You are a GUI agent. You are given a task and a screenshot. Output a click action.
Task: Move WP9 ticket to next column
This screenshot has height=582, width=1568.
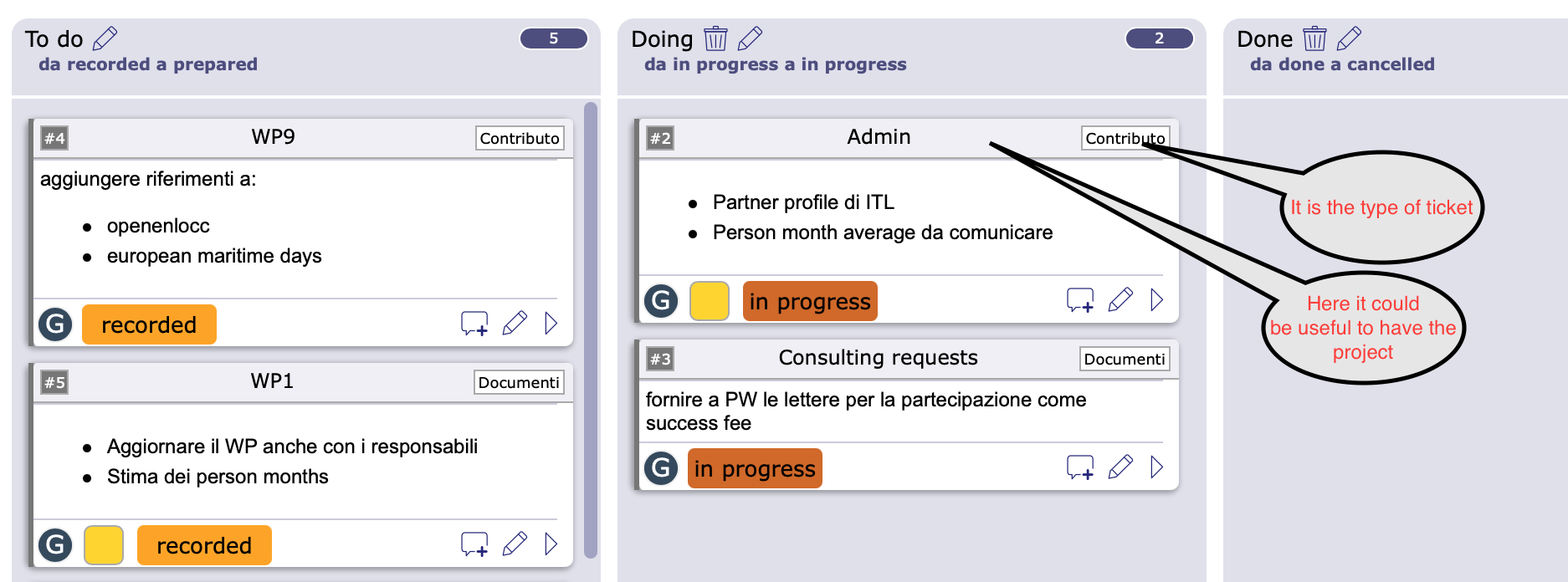point(551,324)
